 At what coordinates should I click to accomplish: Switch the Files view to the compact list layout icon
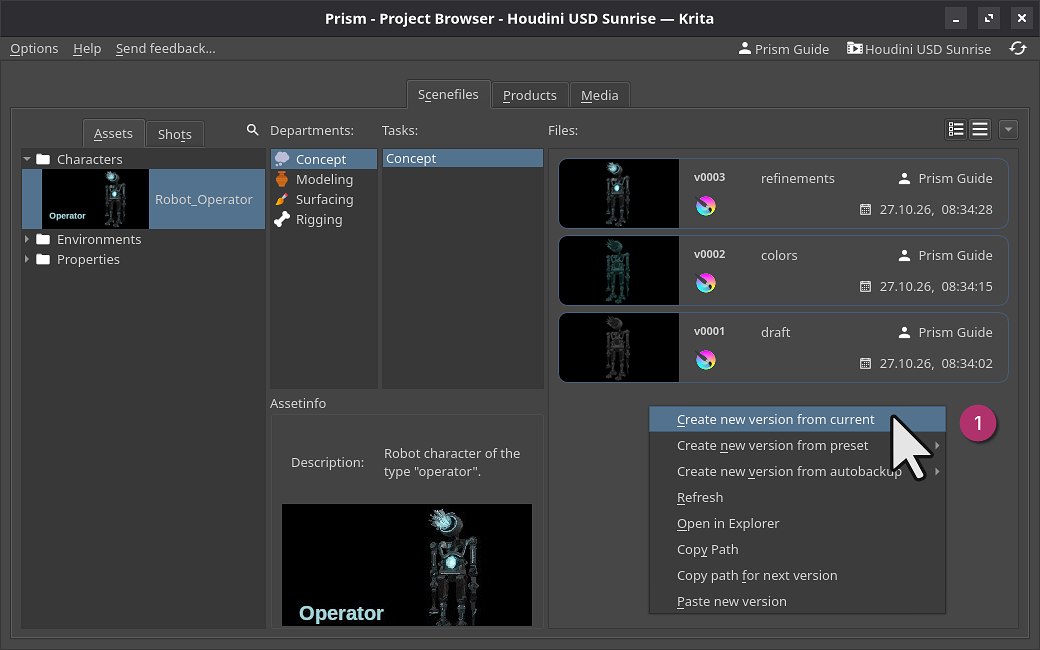pyautogui.click(x=980, y=129)
